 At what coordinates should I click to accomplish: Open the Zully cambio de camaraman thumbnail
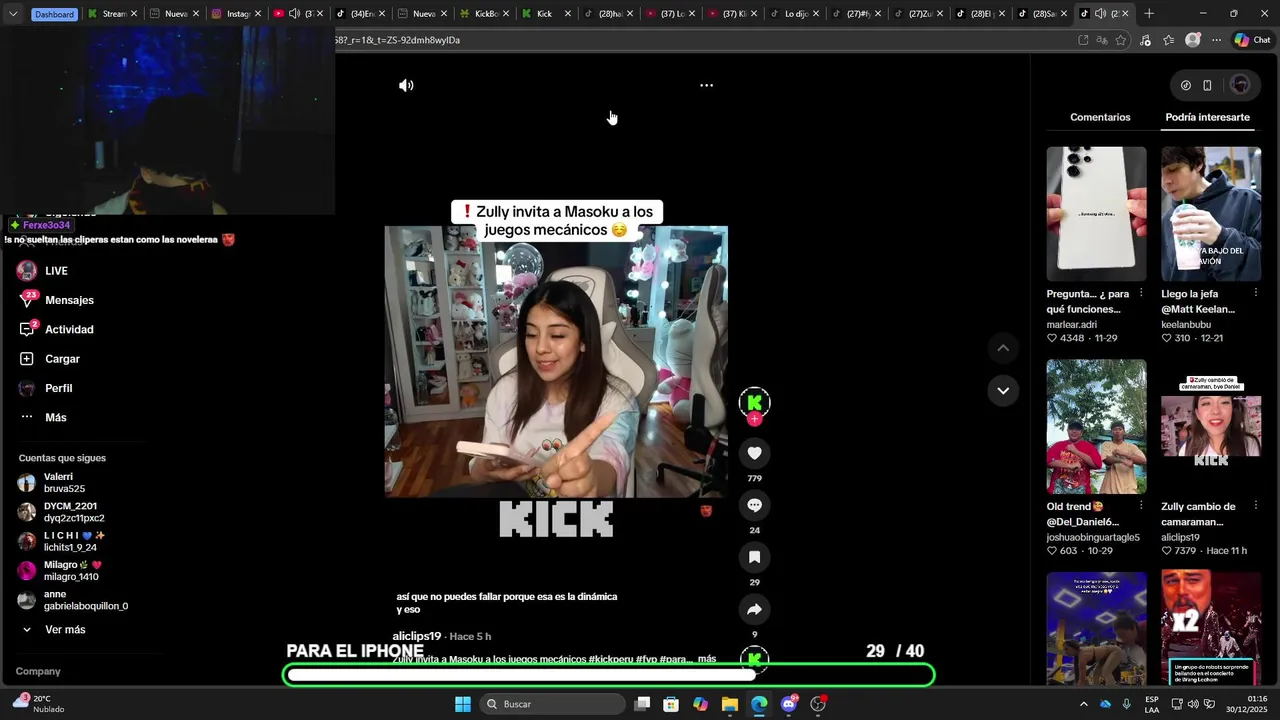(1211, 427)
